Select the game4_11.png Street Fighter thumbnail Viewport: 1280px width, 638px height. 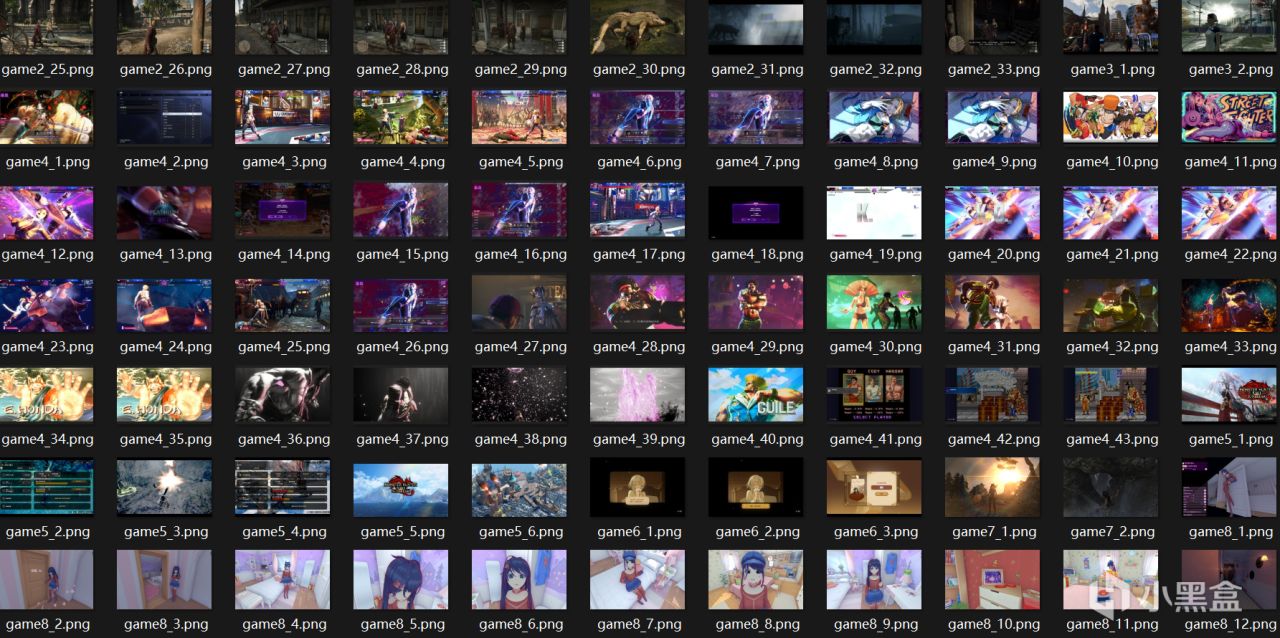tap(1230, 117)
